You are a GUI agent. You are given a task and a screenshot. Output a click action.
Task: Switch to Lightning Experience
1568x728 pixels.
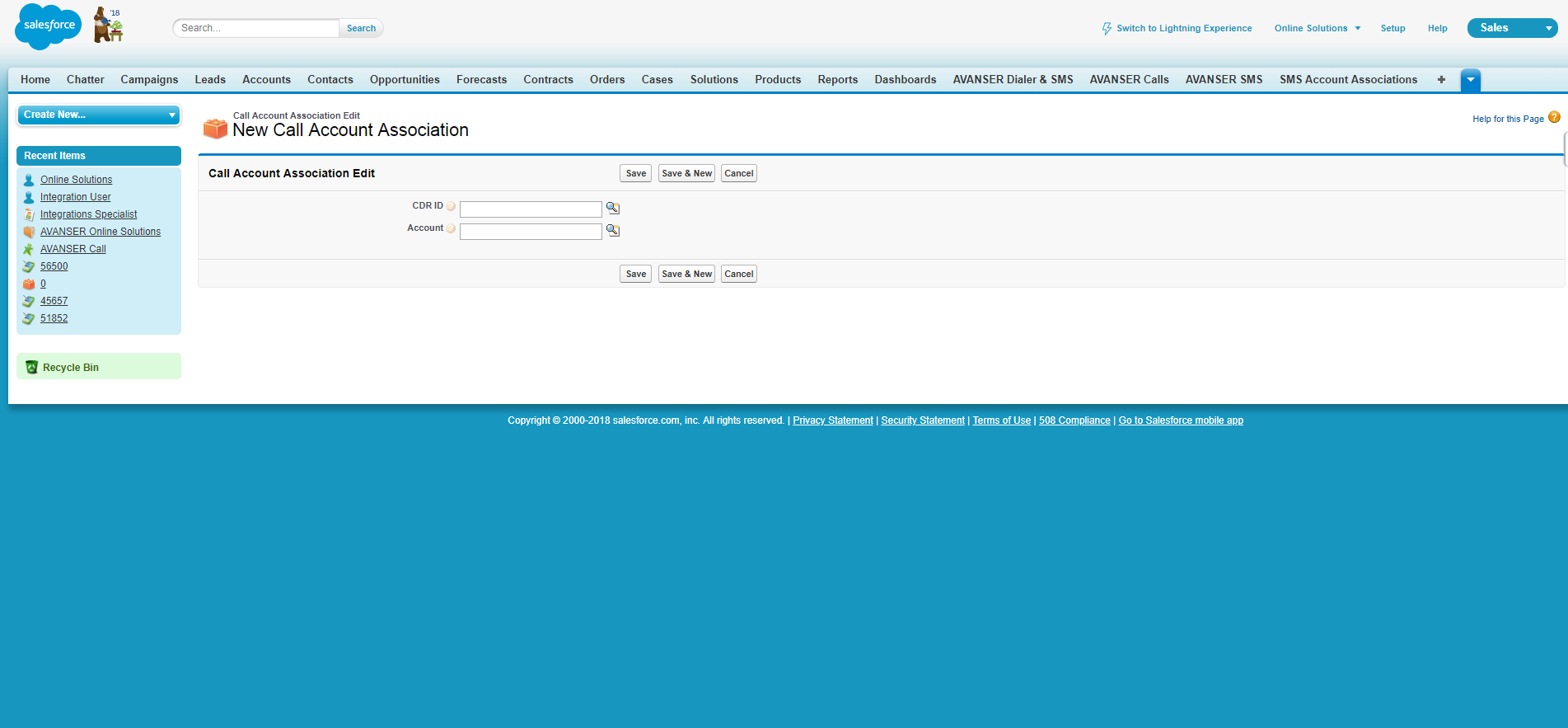(x=1184, y=28)
